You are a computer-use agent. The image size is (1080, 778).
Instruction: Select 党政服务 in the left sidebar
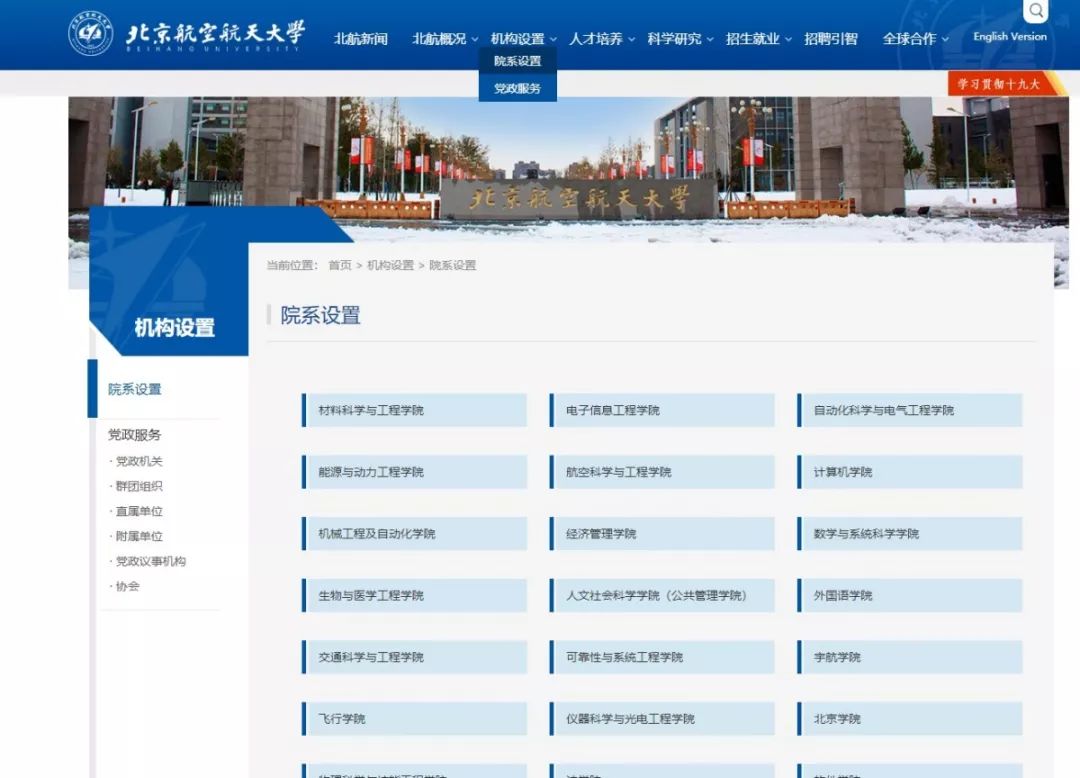(x=134, y=434)
